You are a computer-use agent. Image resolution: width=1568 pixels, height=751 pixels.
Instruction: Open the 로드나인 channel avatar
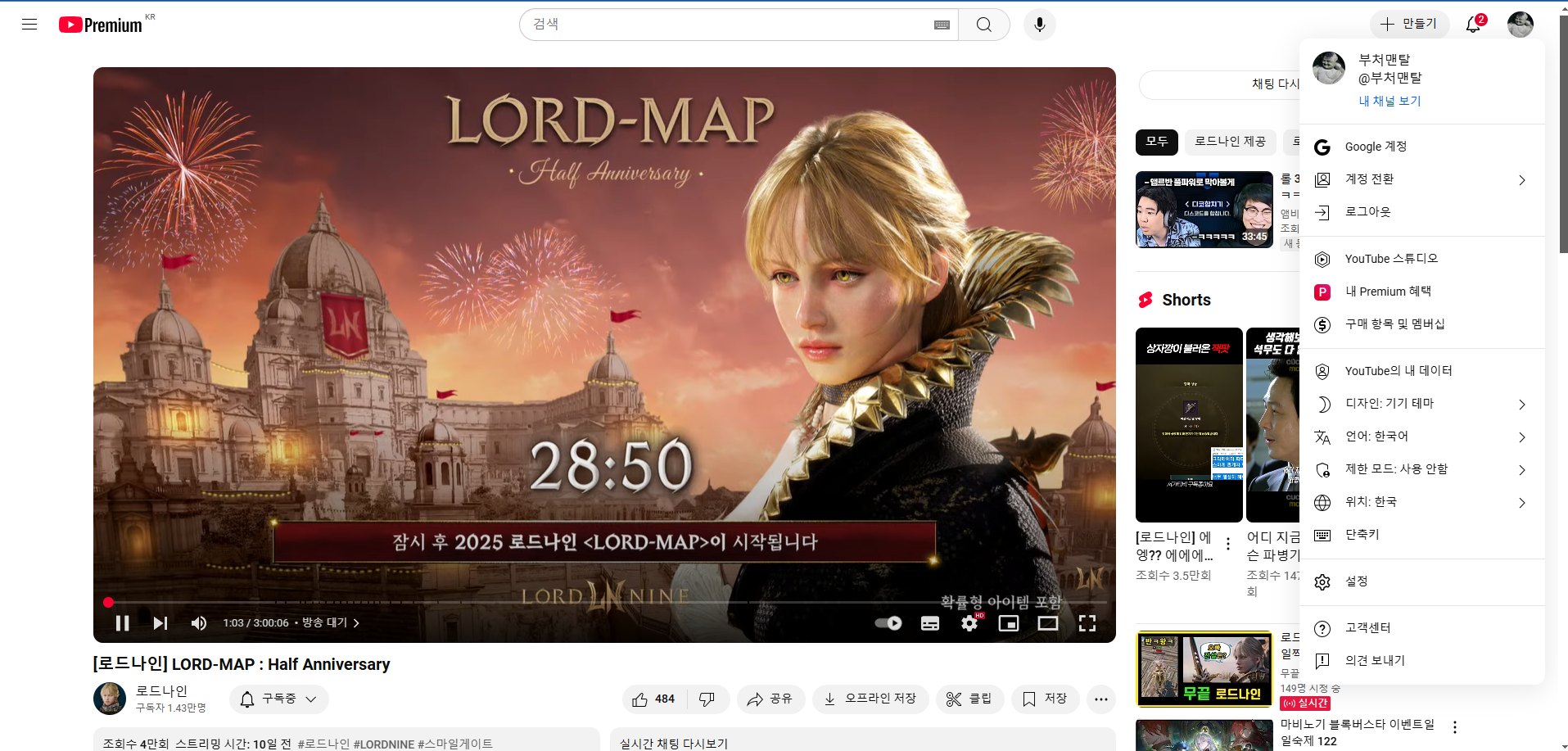point(110,698)
